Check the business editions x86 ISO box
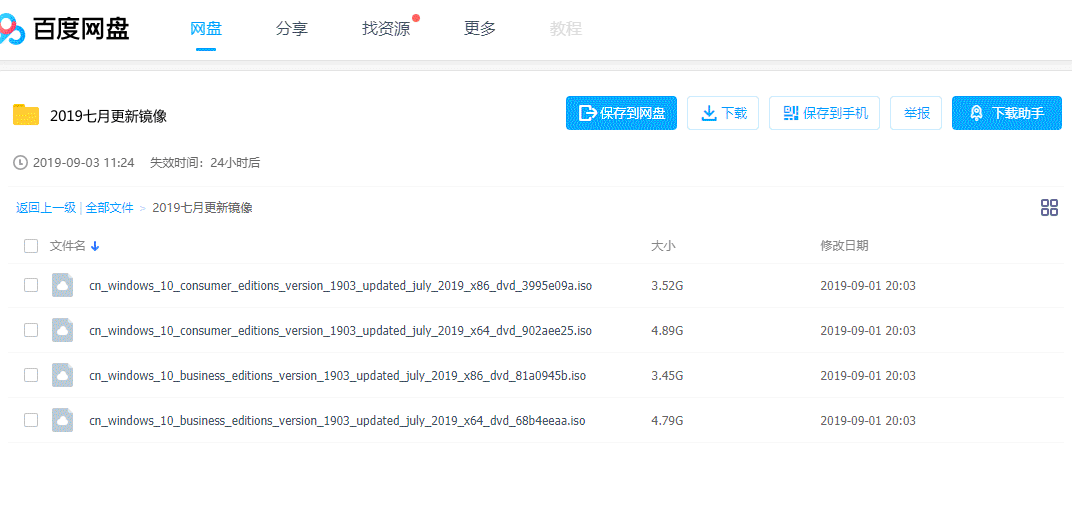The width and height of the screenshot is (1072, 532). pos(31,375)
